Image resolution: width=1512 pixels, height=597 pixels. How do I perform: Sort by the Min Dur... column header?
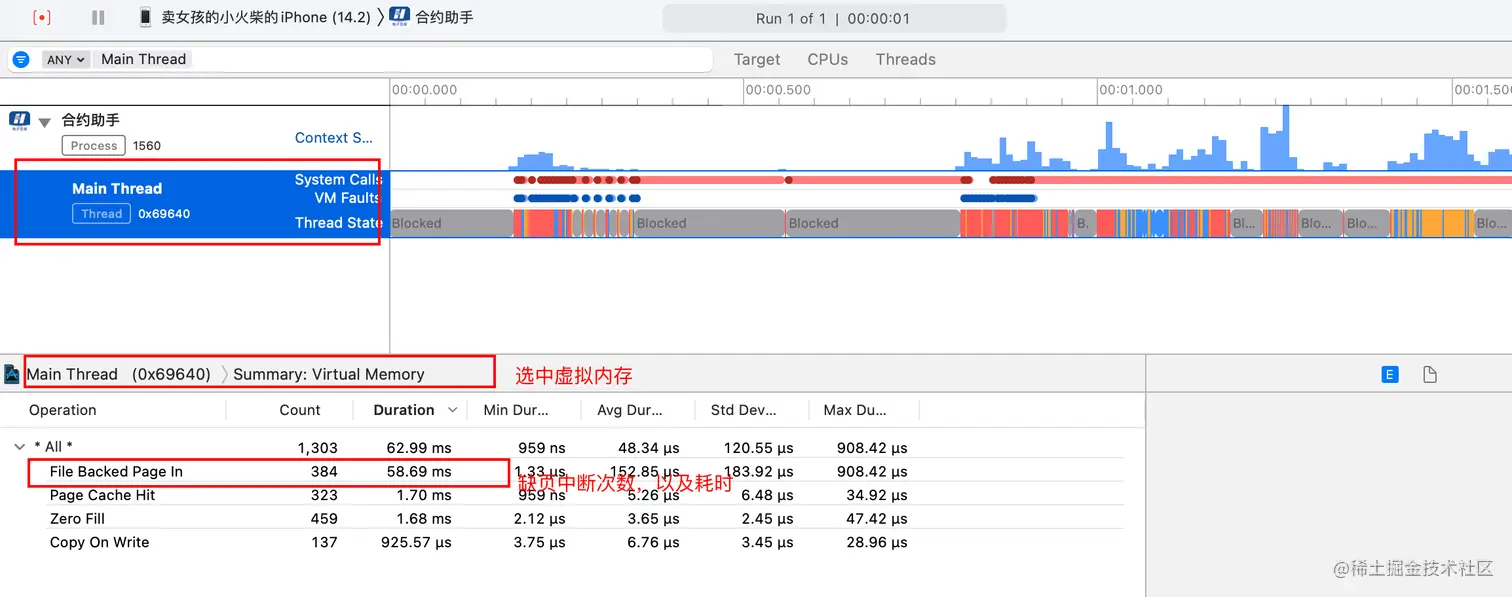click(x=516, y=410)
